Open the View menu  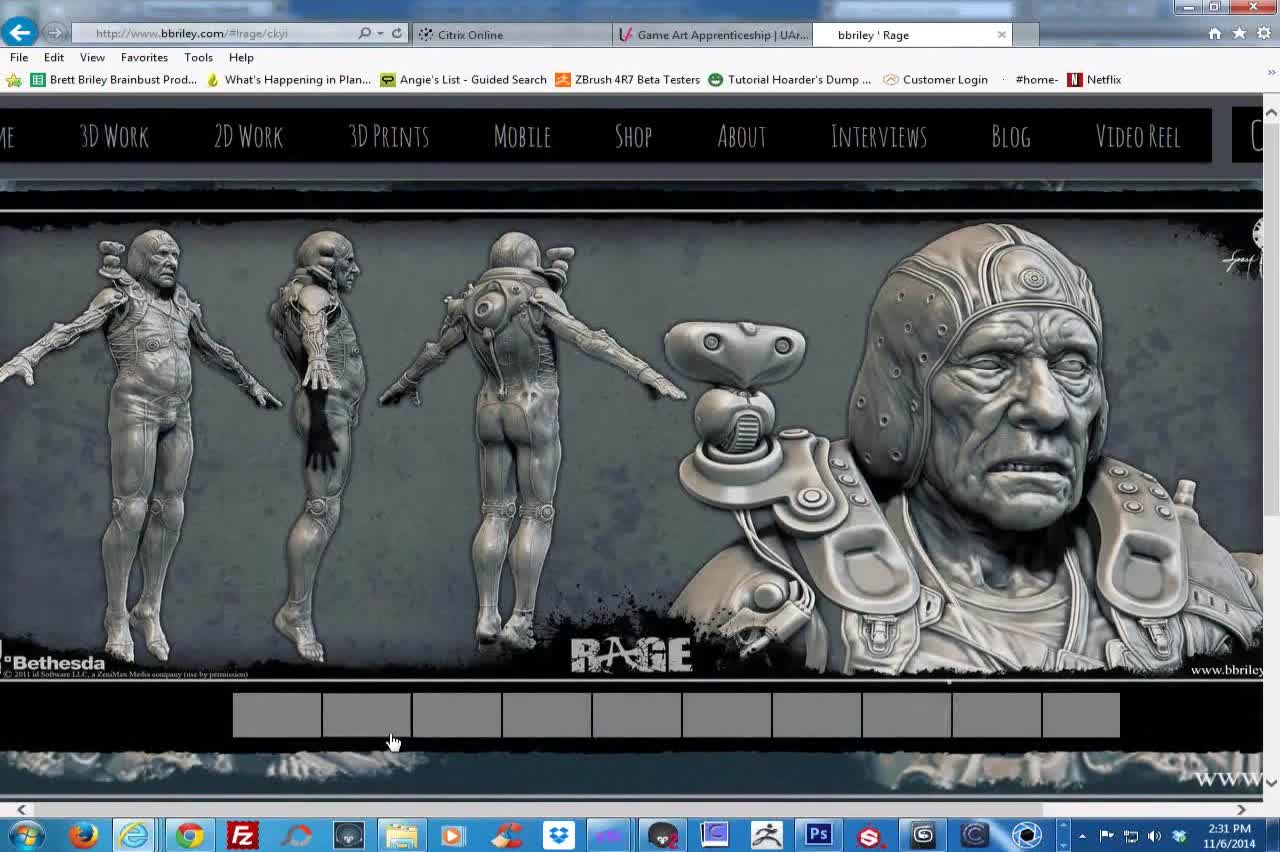point(92,57)
